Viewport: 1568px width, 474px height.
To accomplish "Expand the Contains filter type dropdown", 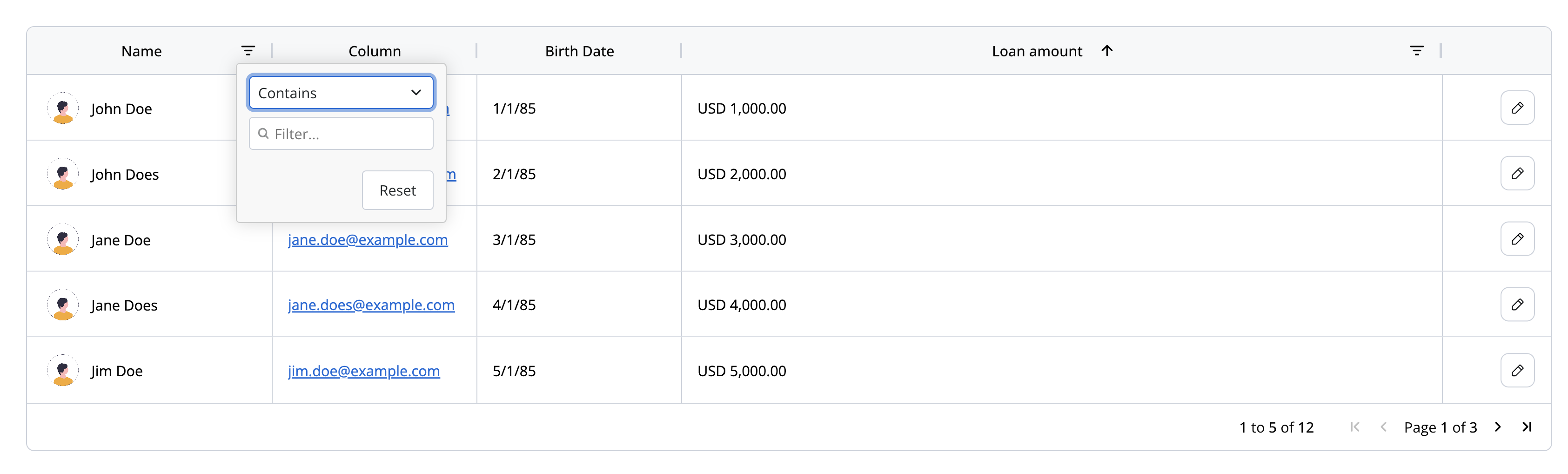I will point(341,93).
